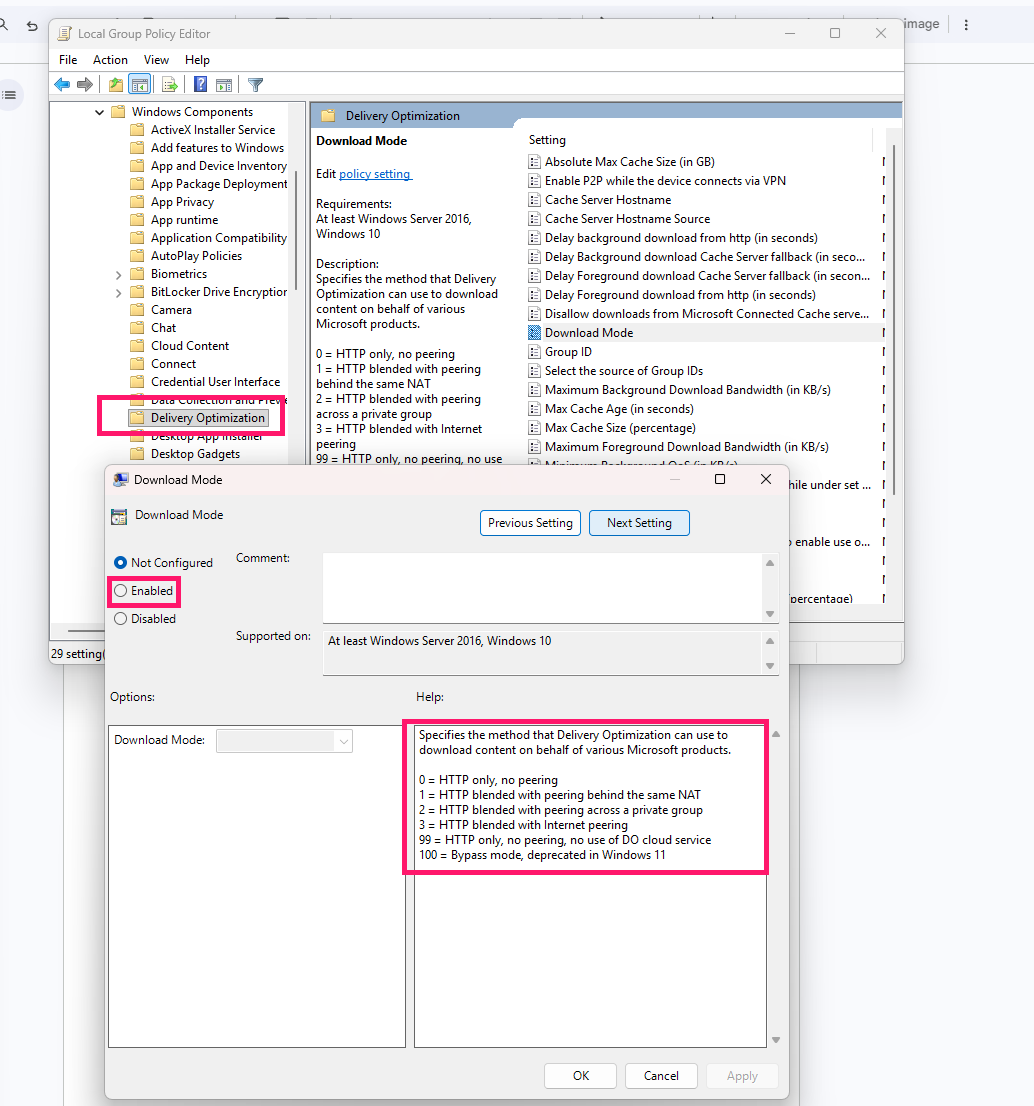Click the Desktop Gadgets folder icon
1034x1106 pixels.
tap(138, 454)
